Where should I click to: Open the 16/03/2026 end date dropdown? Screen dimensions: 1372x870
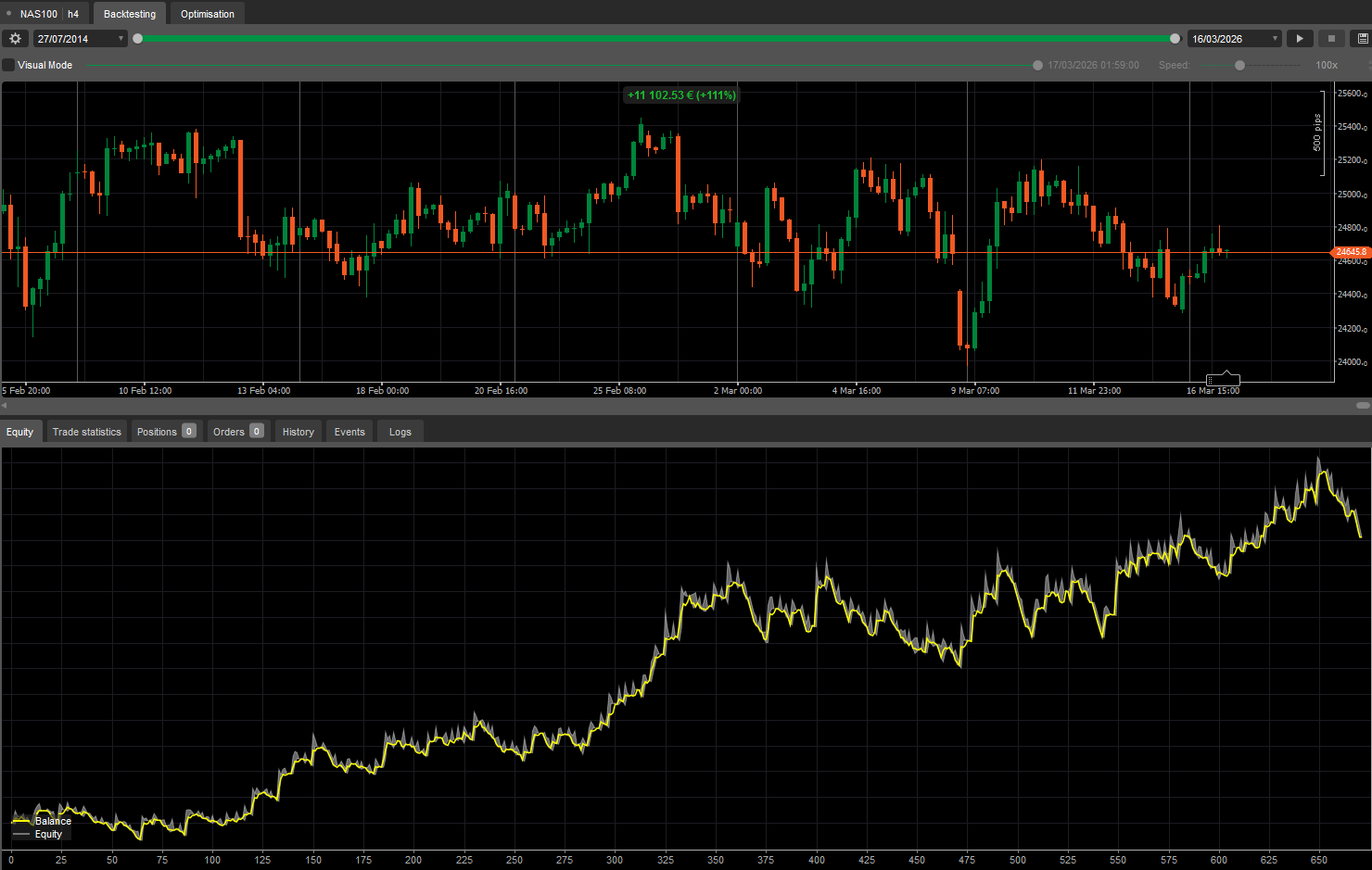click(1275, 38)
